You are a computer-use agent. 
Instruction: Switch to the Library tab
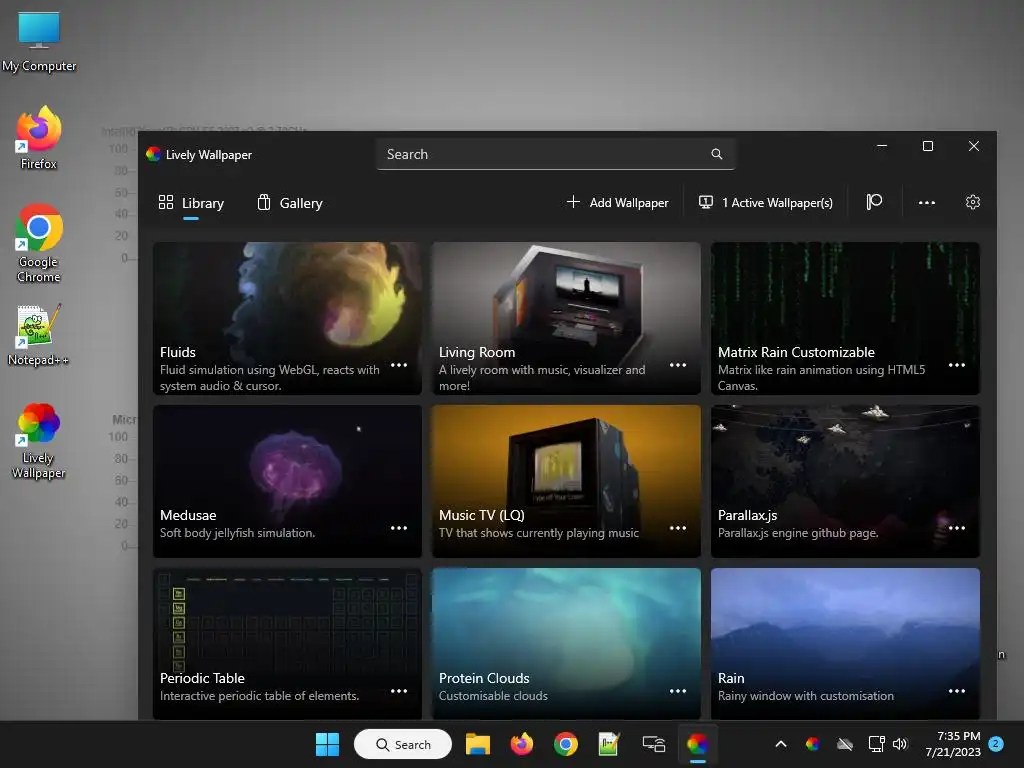pos(191,203)
